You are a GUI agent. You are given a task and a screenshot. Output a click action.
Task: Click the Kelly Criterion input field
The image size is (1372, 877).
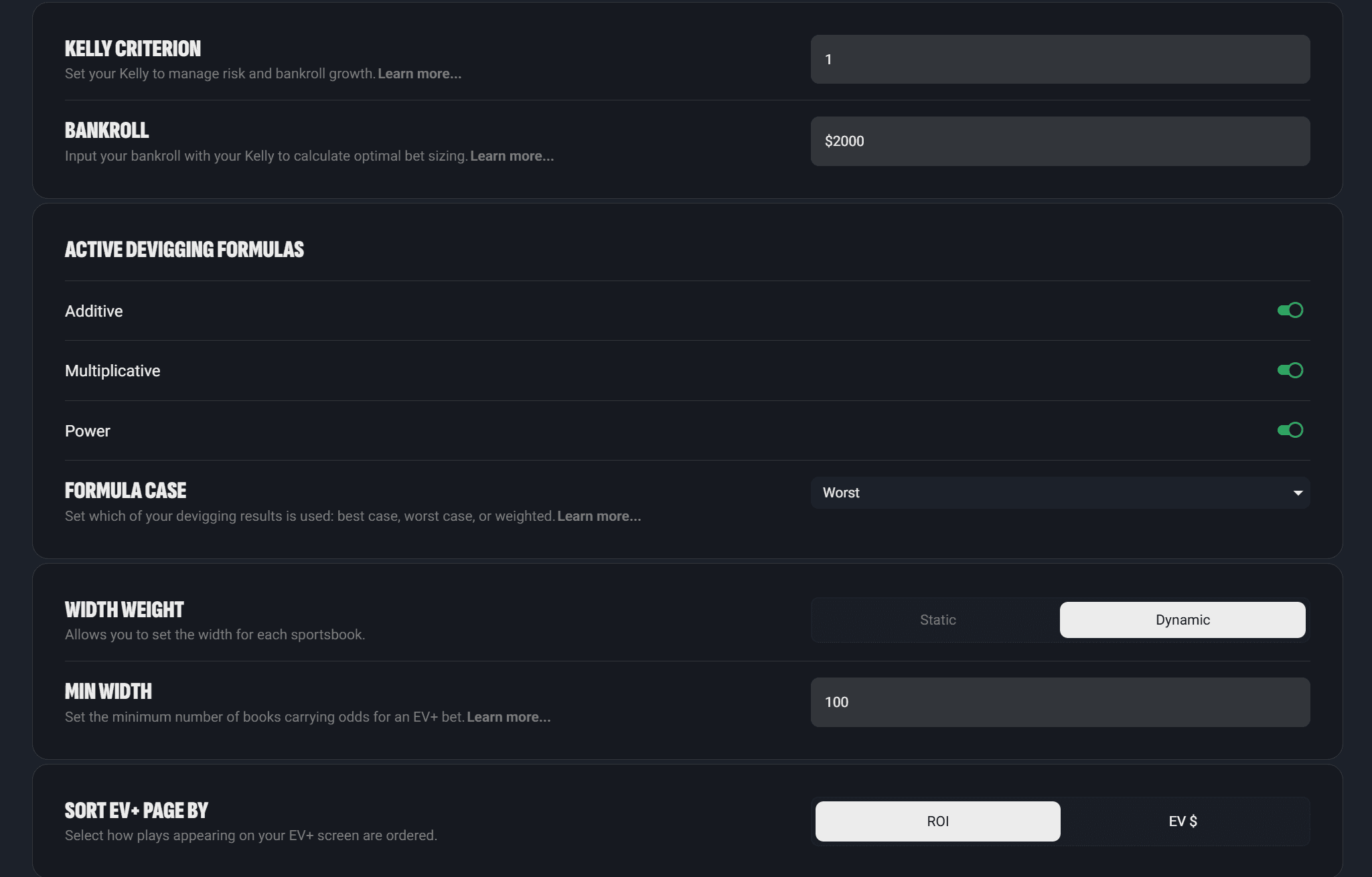click(1059, 60)
